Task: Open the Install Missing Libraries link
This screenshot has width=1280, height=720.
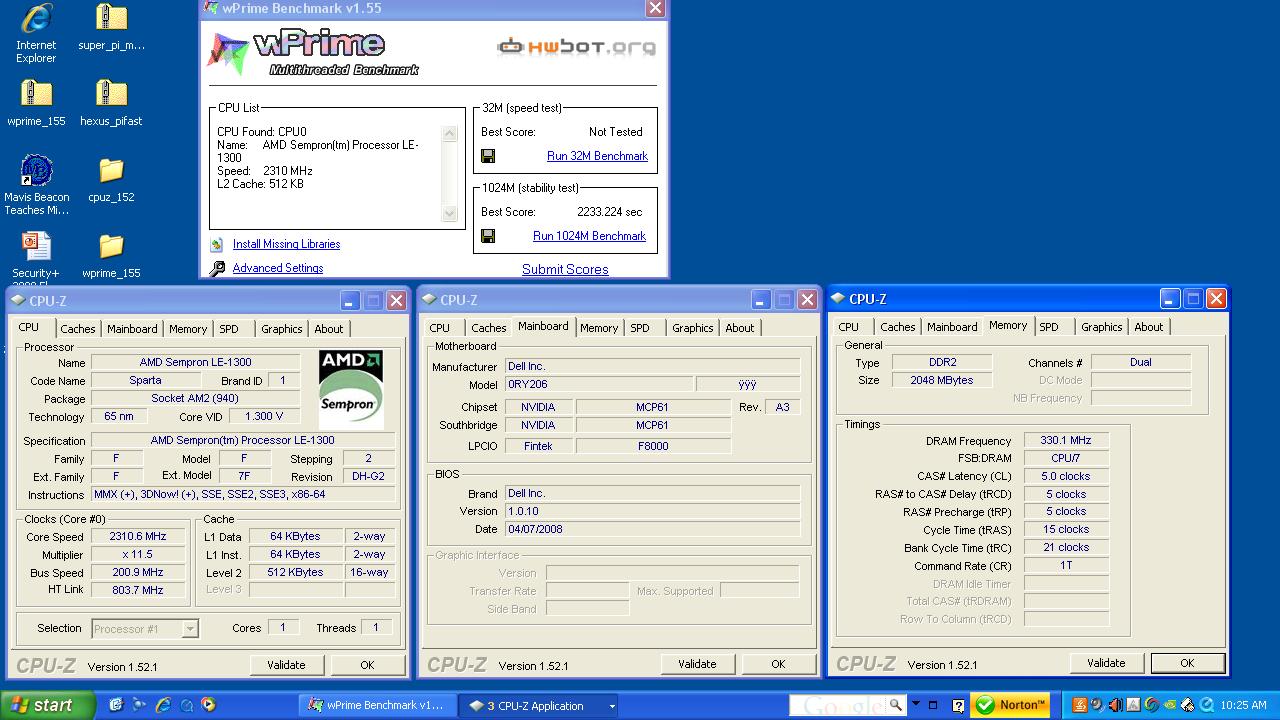Action: coord(286,244)
